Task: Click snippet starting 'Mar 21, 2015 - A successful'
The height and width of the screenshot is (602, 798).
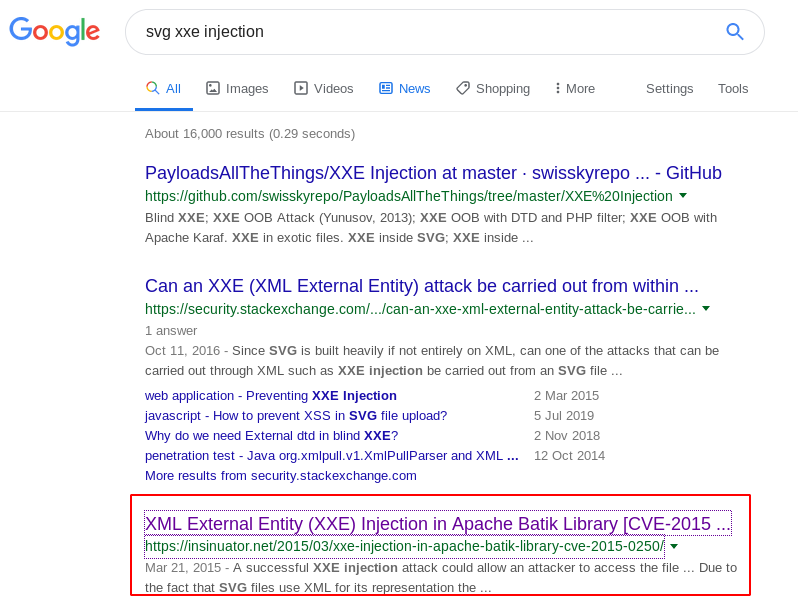Action: point(441,578)
